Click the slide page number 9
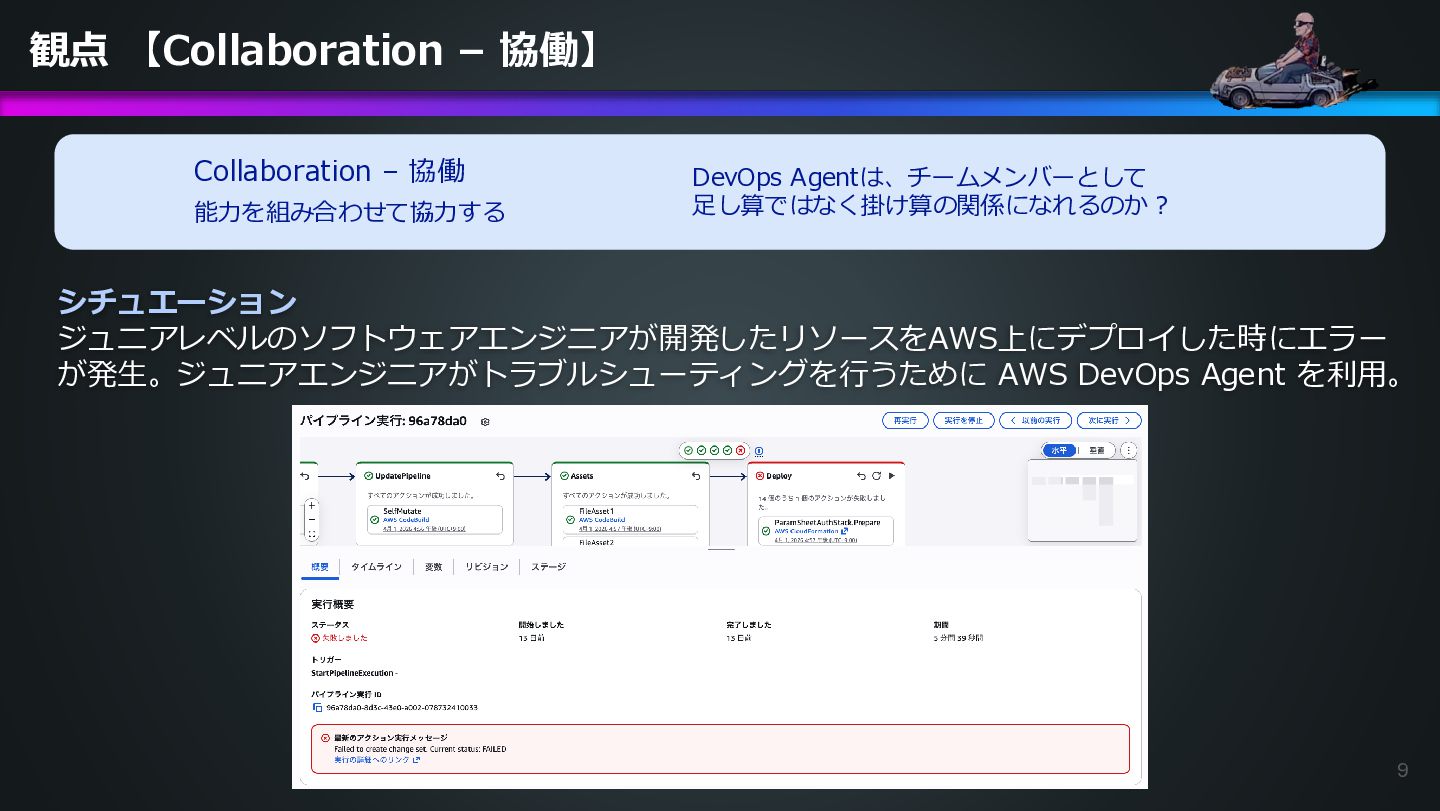Screen dimensions: 1440x811 coord(1403,770)
